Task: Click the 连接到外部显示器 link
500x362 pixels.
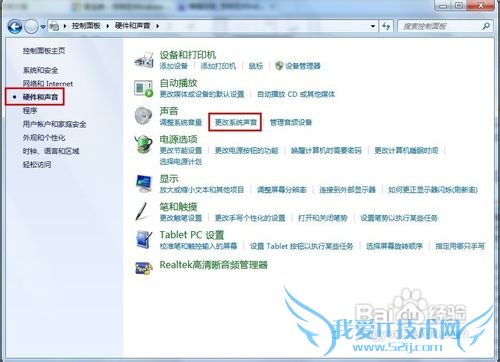Action: [347, 190]
